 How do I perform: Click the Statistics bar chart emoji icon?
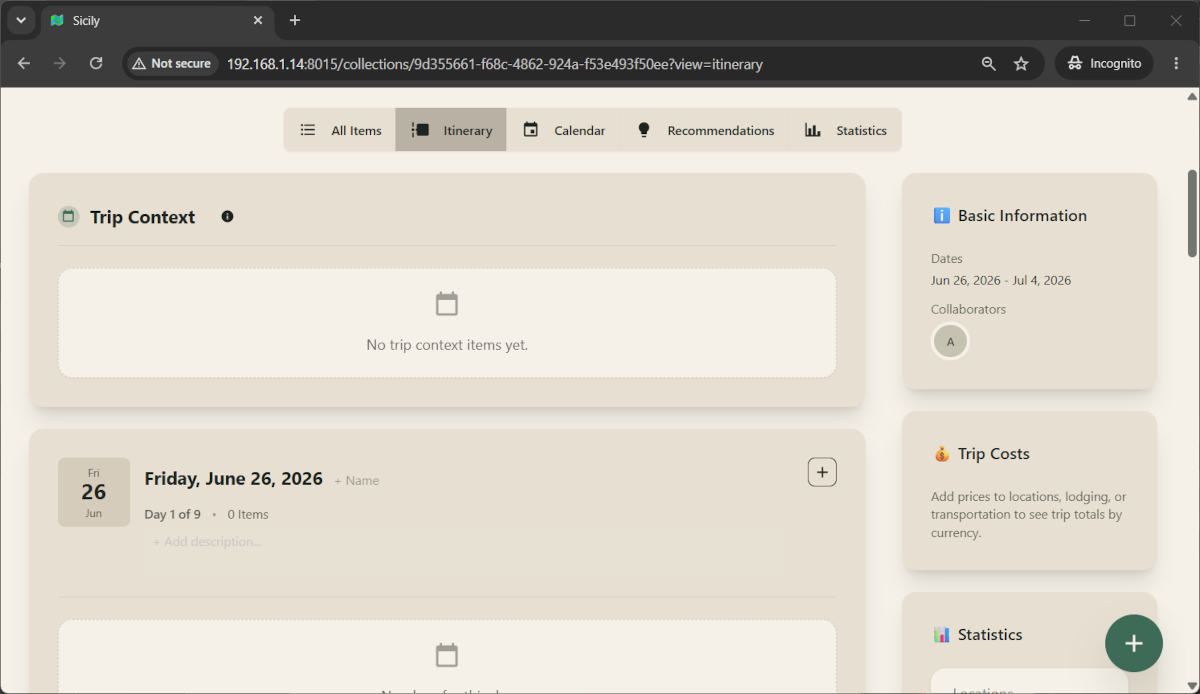pos(941,635)
